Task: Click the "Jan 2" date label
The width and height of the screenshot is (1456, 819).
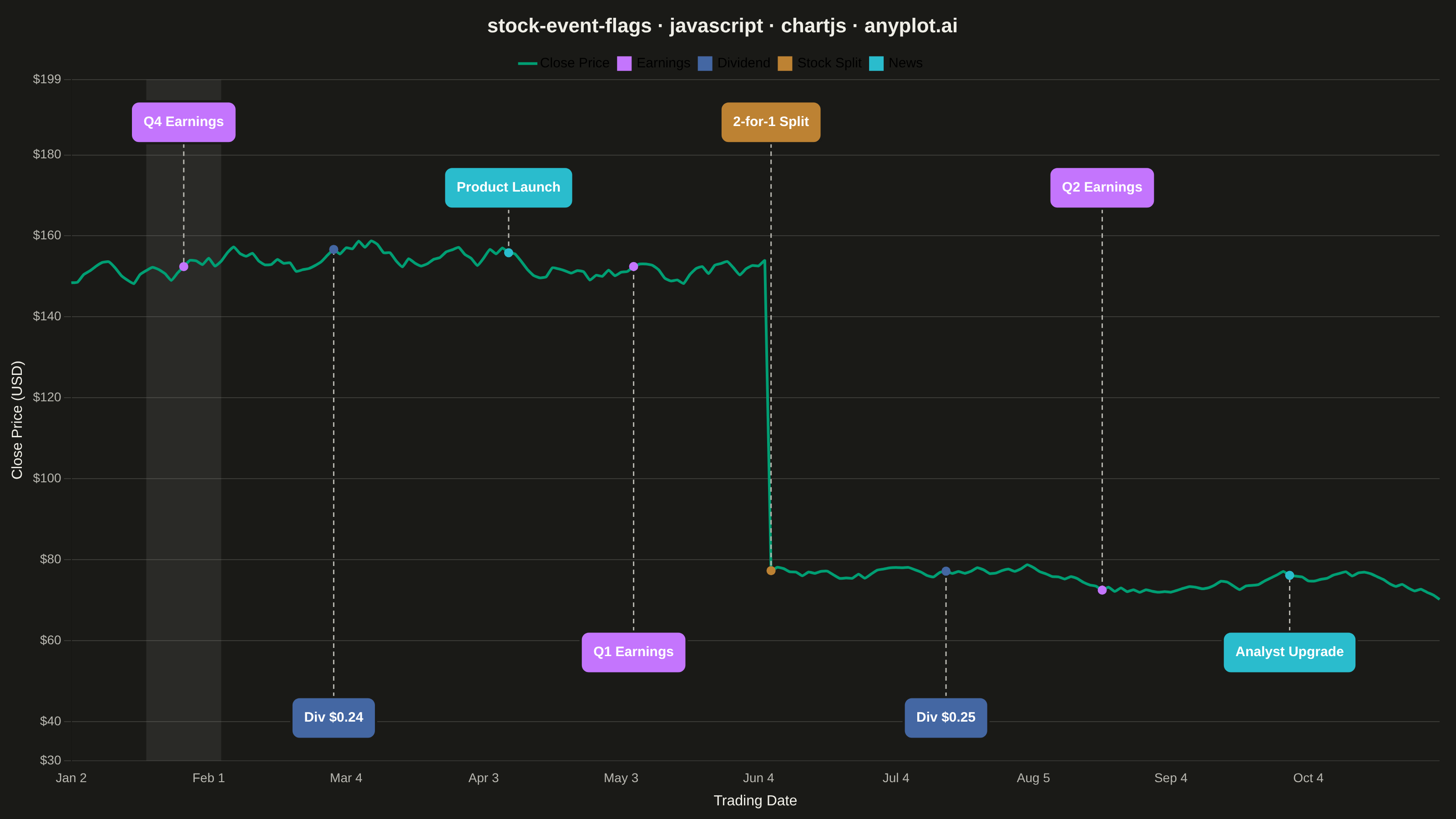Action: click(x=71, y=779)
